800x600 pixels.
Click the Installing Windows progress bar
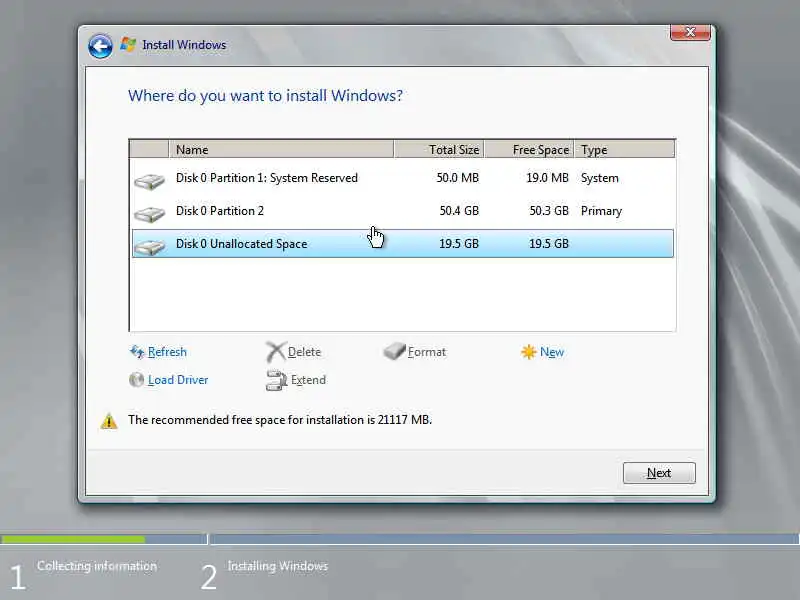point(505,539)
